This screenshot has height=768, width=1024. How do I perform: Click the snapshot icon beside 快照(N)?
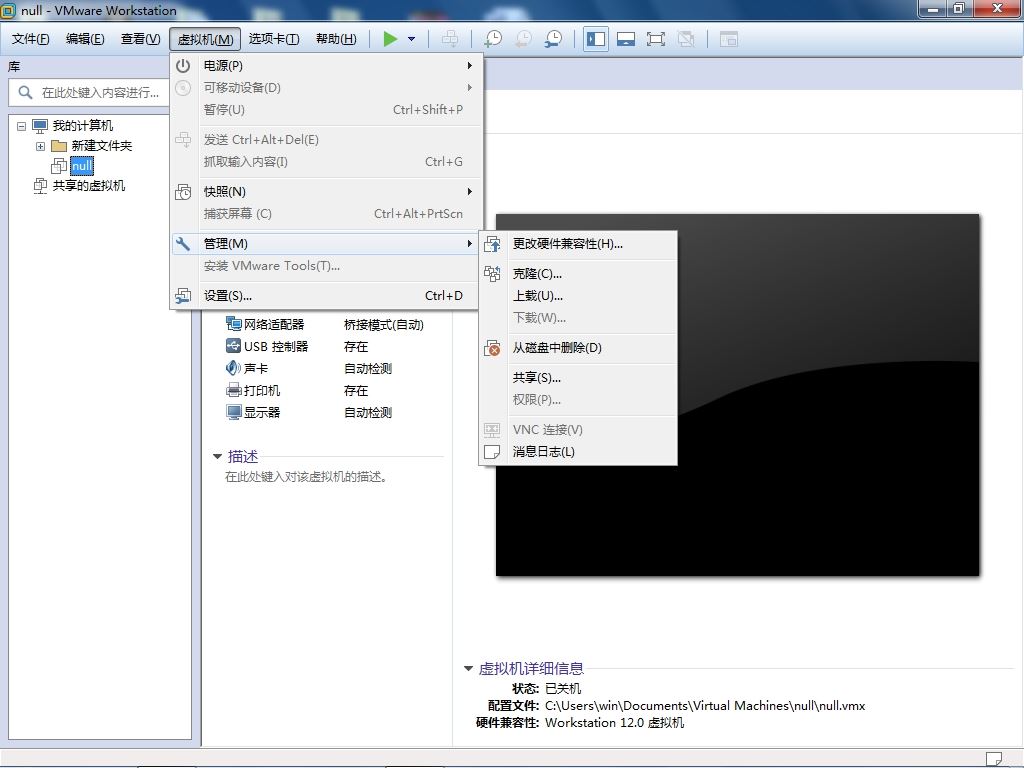pyautogui.click(x=183, y=191)
